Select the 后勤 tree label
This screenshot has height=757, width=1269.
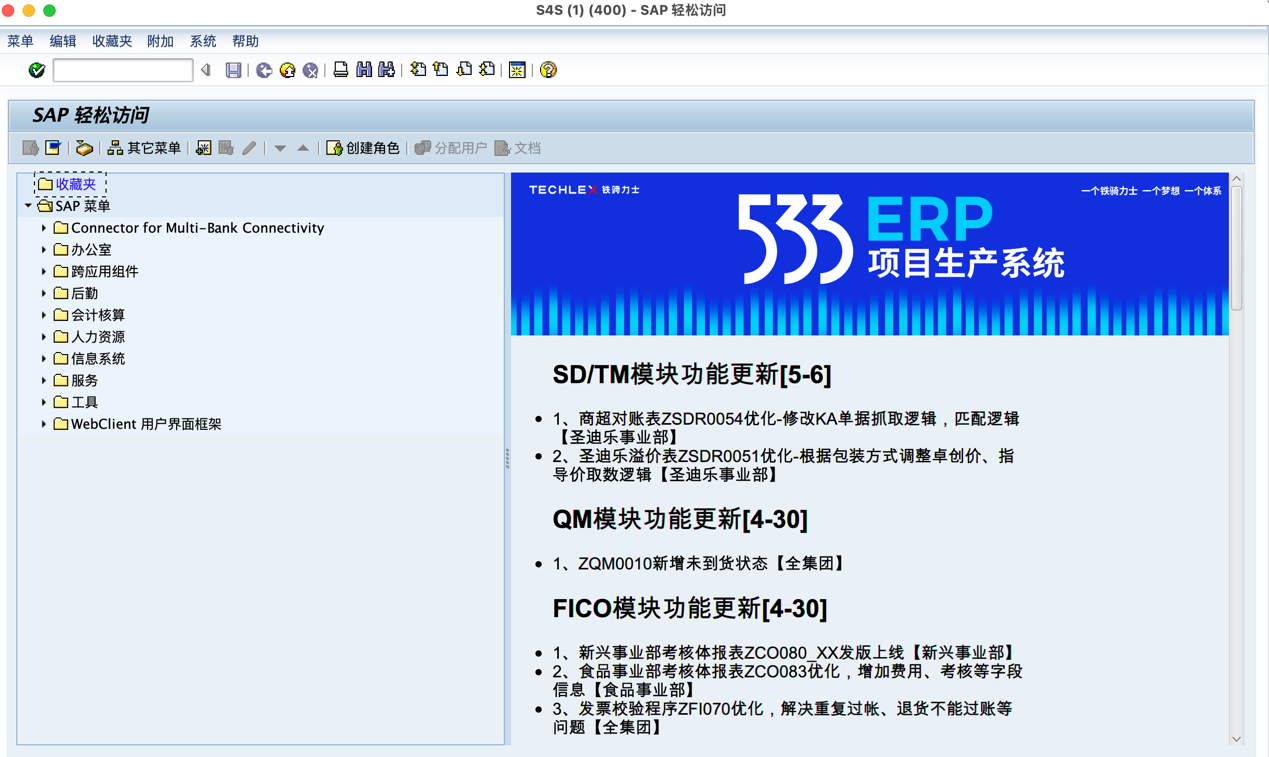coord(84,293)
